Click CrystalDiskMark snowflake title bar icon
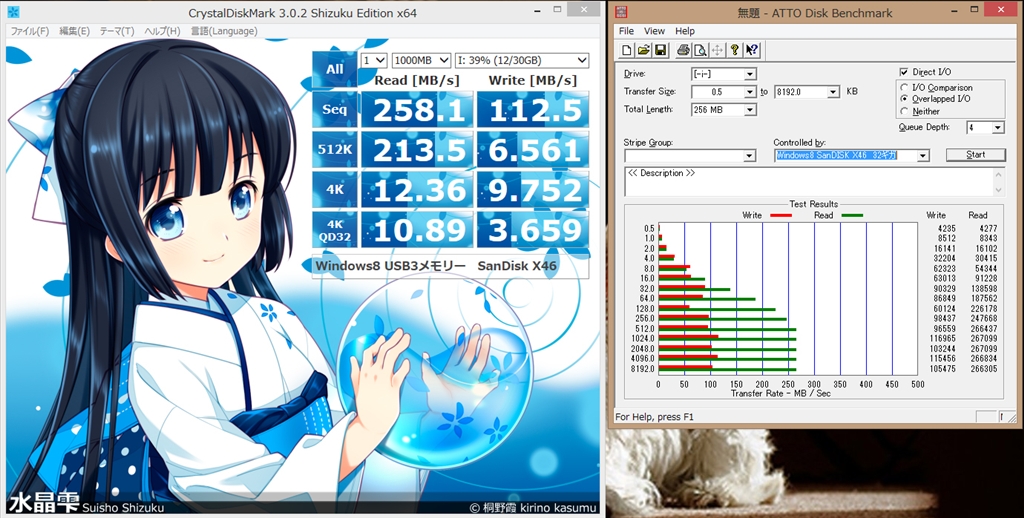1024x518 pixels. tap(13, 12)
